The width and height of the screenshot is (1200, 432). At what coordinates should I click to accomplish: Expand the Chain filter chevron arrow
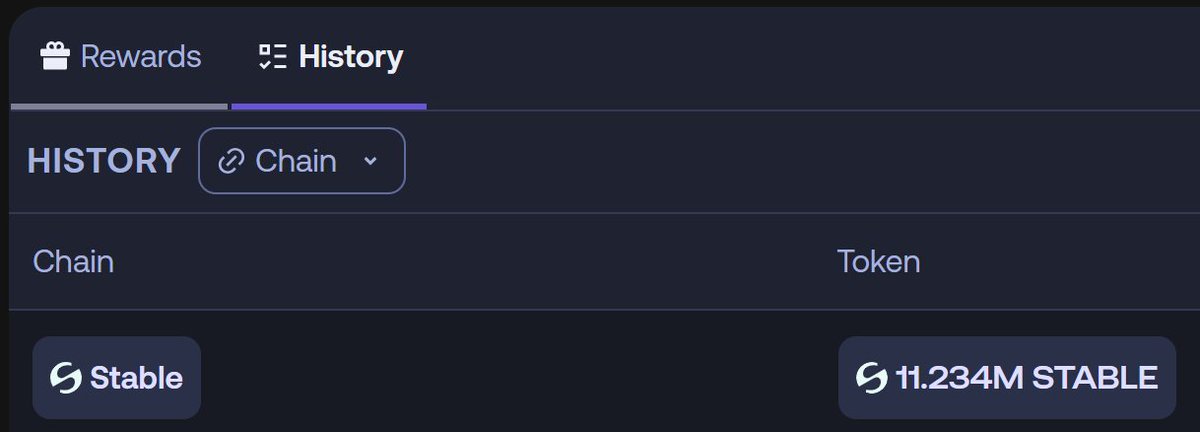tap(370, 161)
